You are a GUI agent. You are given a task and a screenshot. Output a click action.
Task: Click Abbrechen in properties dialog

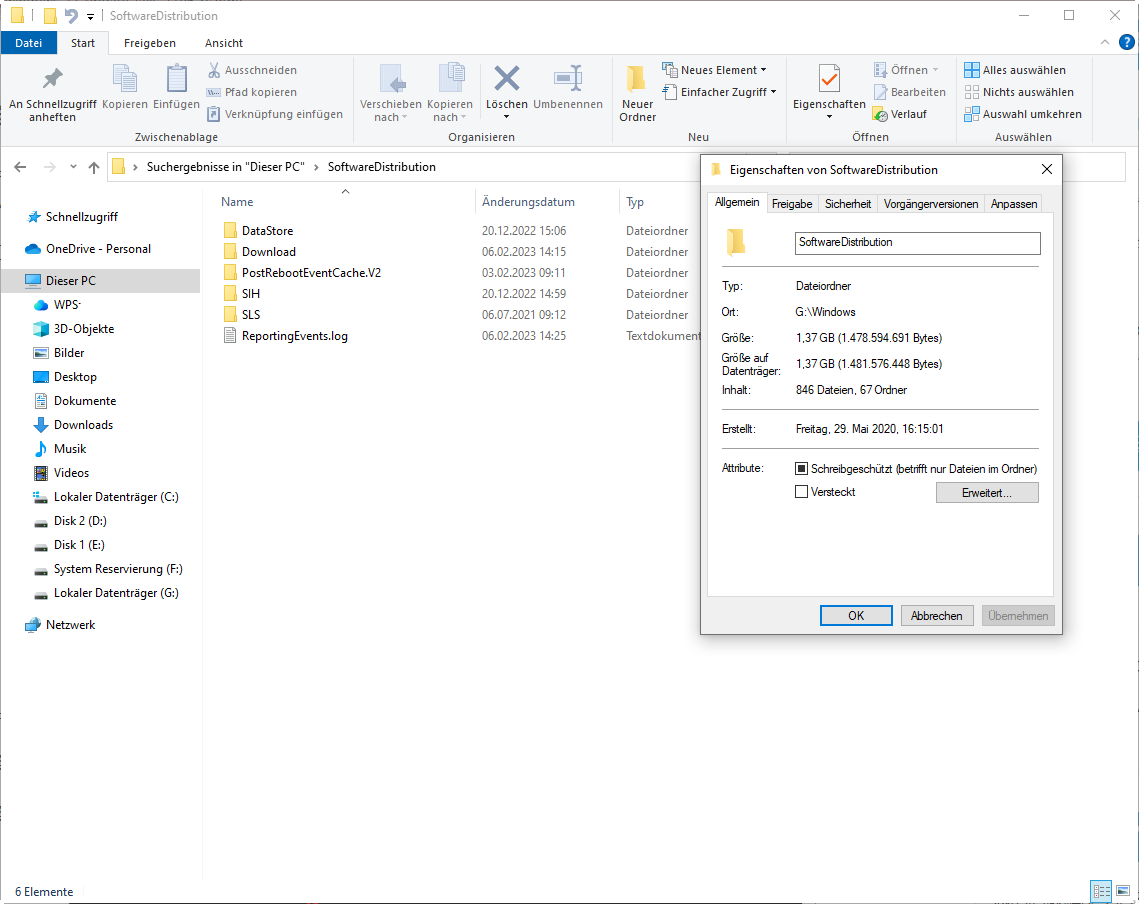tap(936, 616)
